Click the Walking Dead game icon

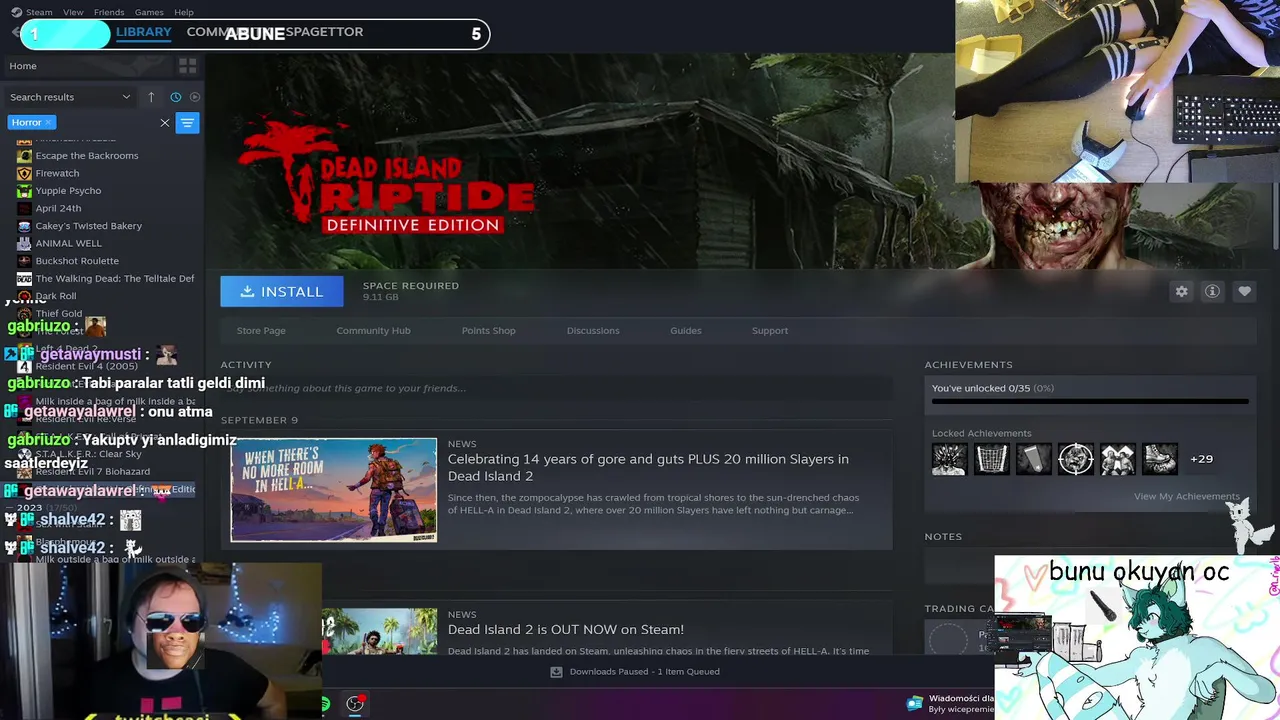(24, 278)
